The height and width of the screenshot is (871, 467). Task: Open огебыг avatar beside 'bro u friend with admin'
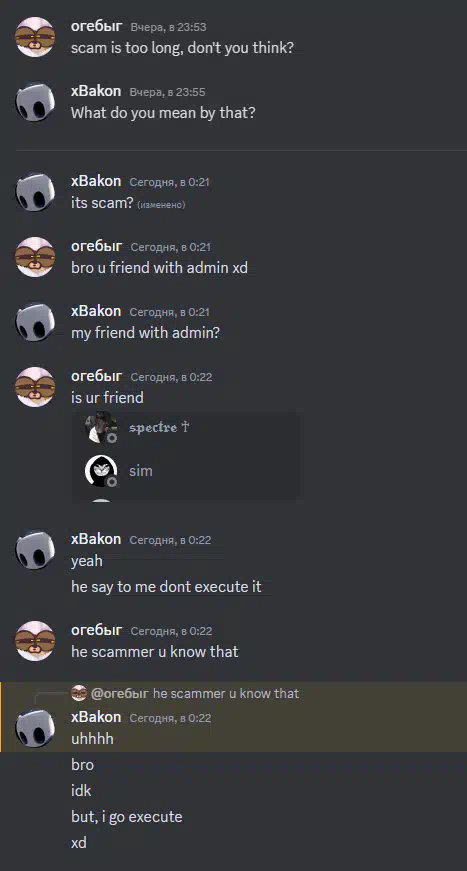[x=35, y=257]
